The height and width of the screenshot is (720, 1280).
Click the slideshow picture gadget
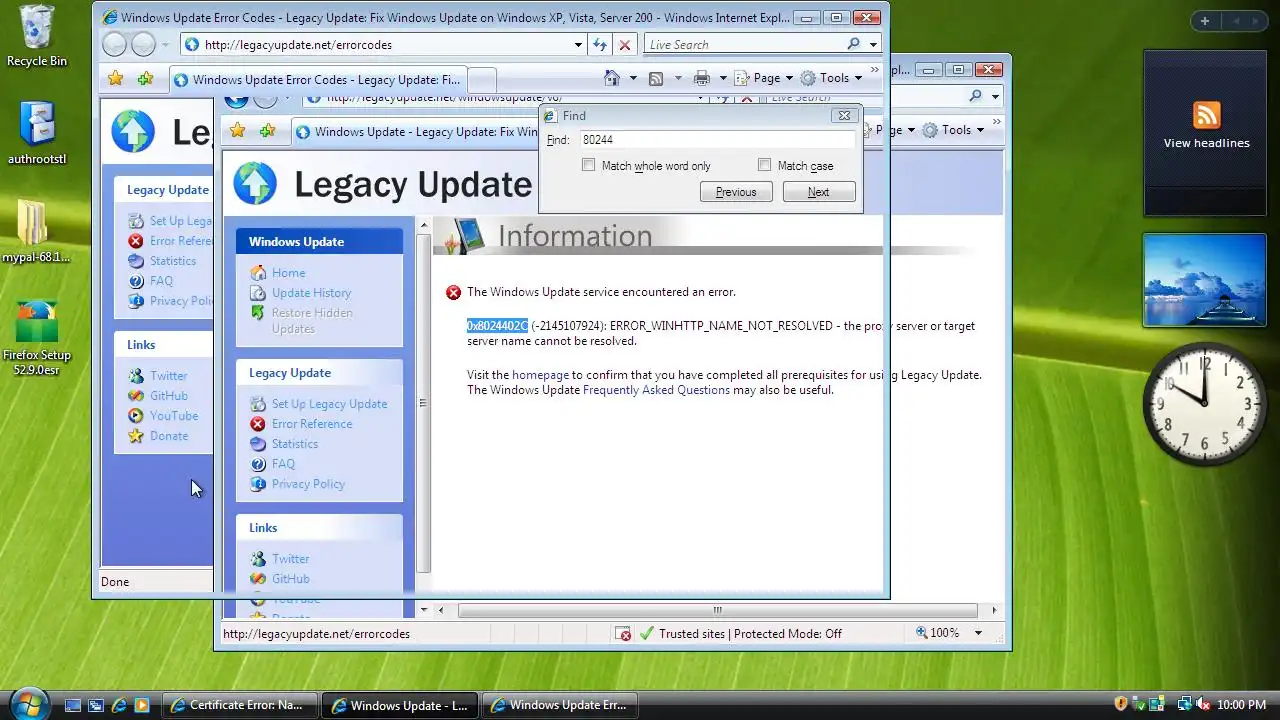pyautogui.click(x=1205, y=280)
